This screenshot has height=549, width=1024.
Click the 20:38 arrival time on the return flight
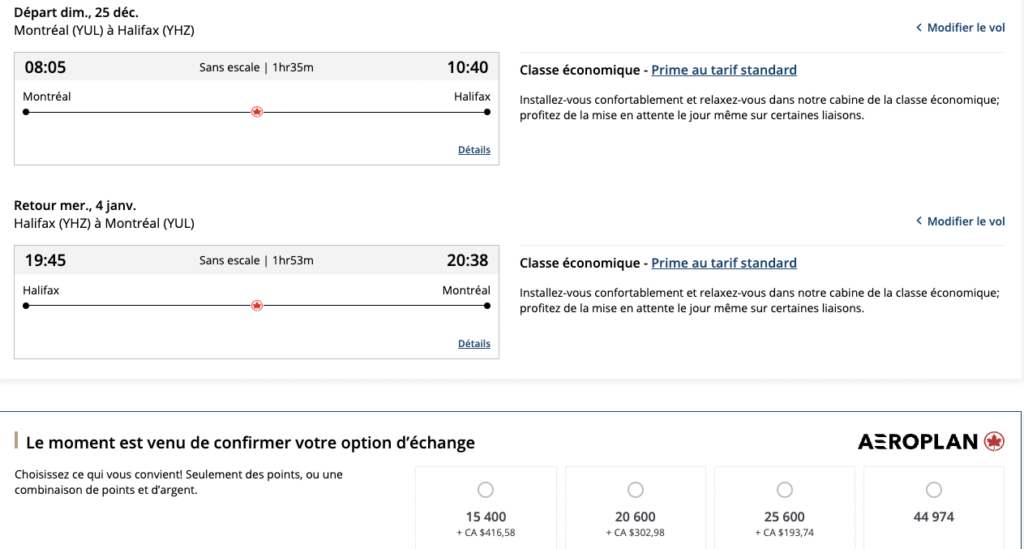[467, 260]
